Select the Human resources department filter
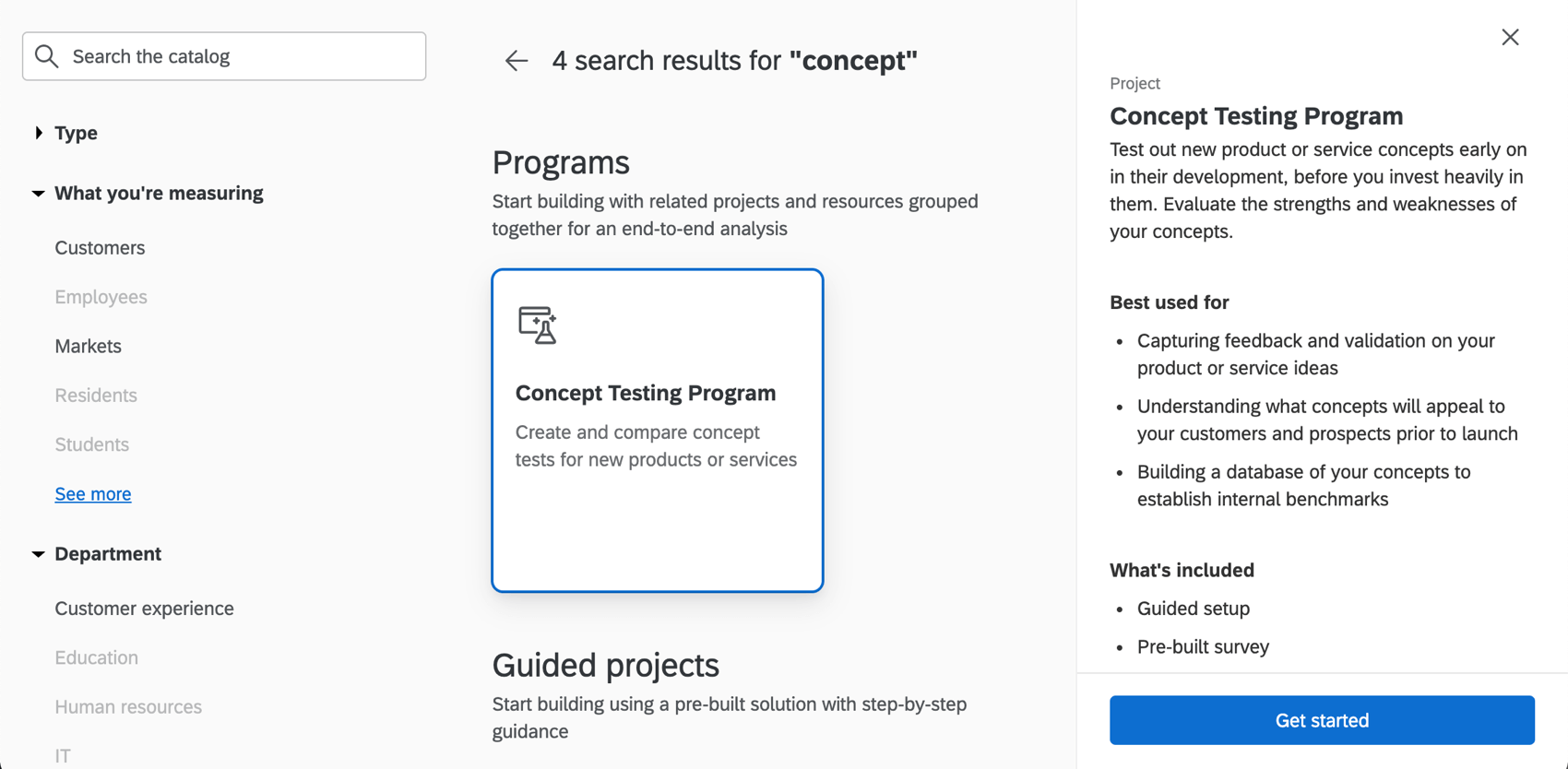Viewport: 1568px width, 769px height. (x=128, y=706)
